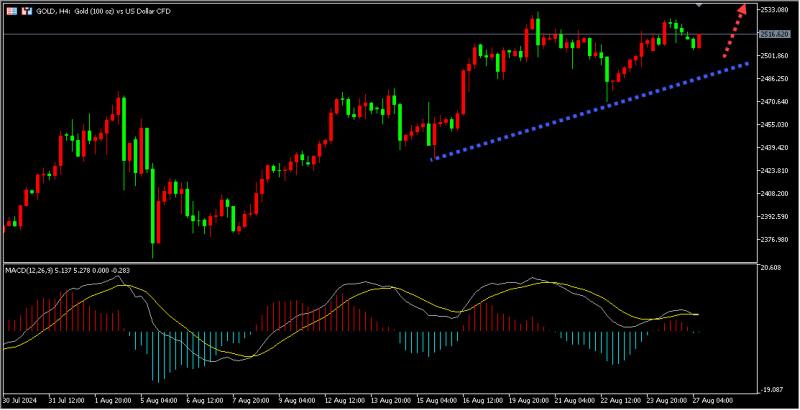Click the '27 Aug 04:00' time axis label
800x410 pixels.
point(713,399)
